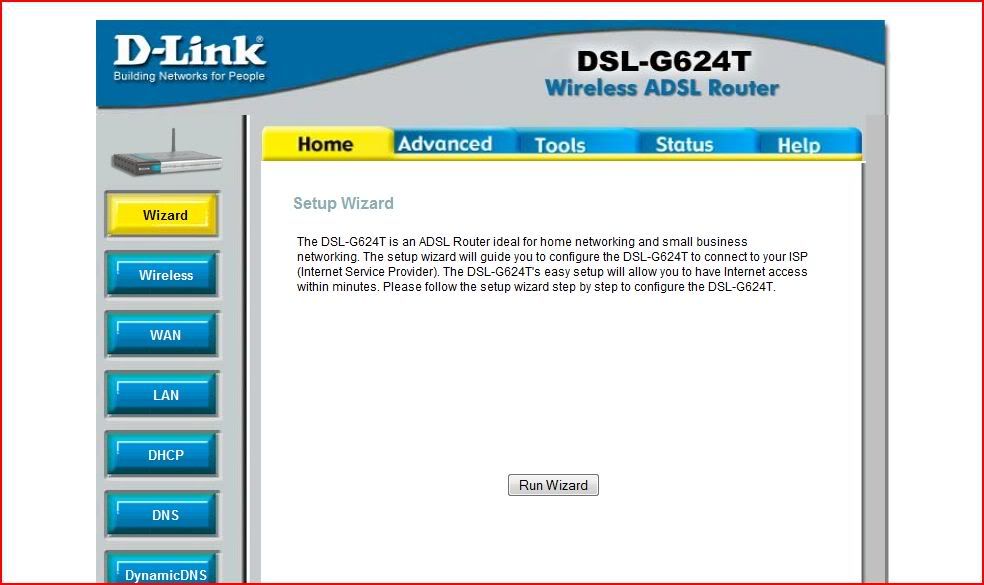Open the LAN configuration page

163,394
